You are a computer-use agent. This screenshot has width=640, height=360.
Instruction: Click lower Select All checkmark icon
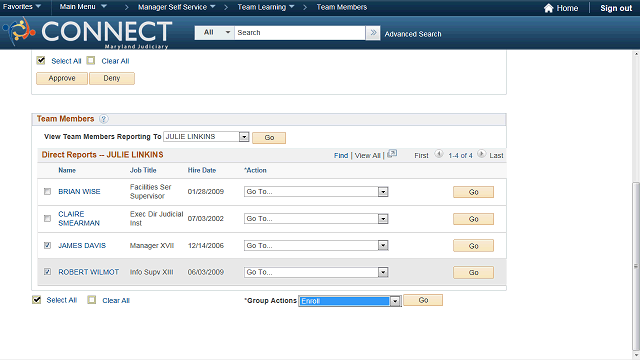(37, 300)
